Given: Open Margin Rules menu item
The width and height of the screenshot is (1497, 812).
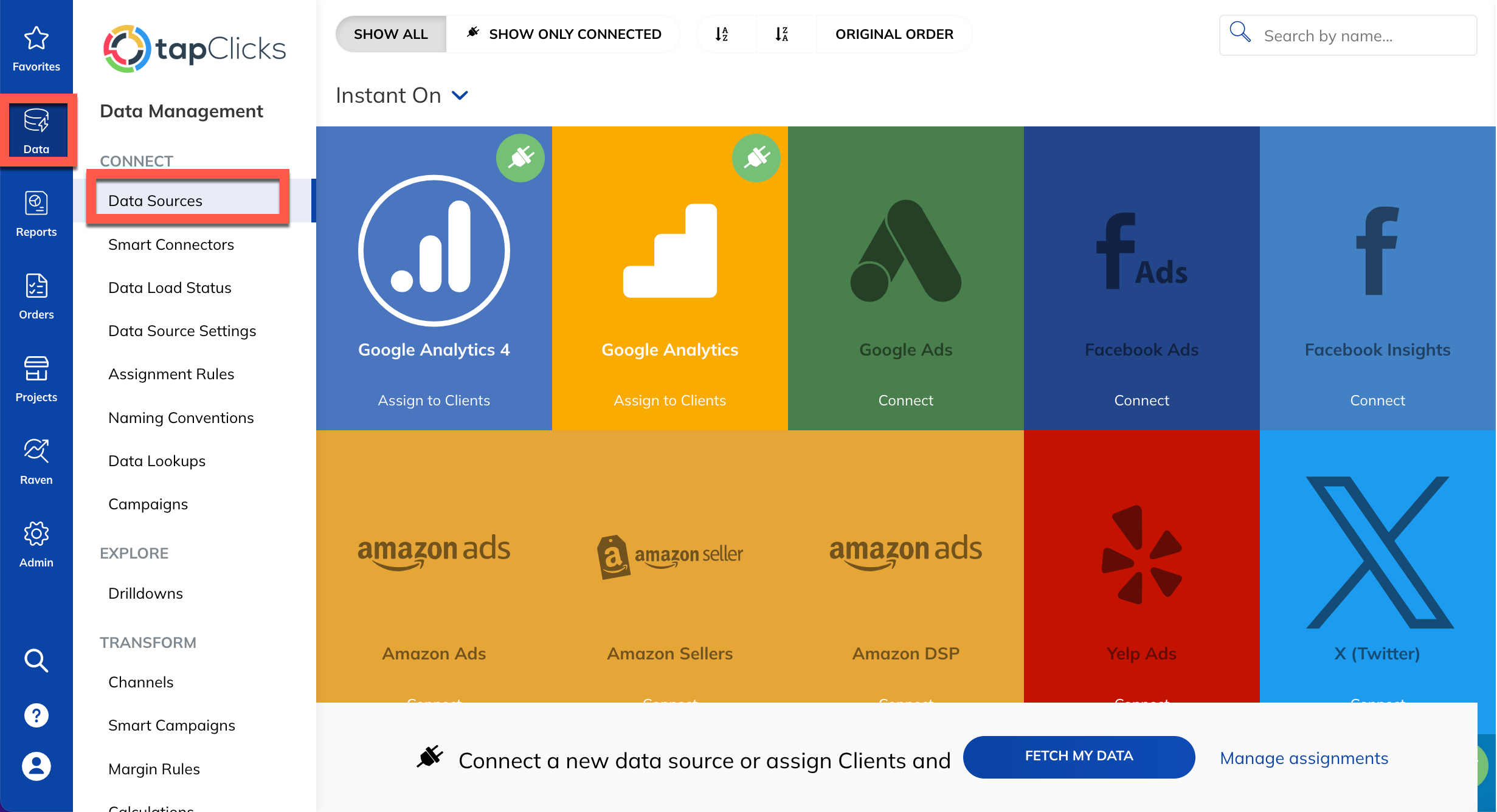Looking at the screenshot, I should [154, 769].
